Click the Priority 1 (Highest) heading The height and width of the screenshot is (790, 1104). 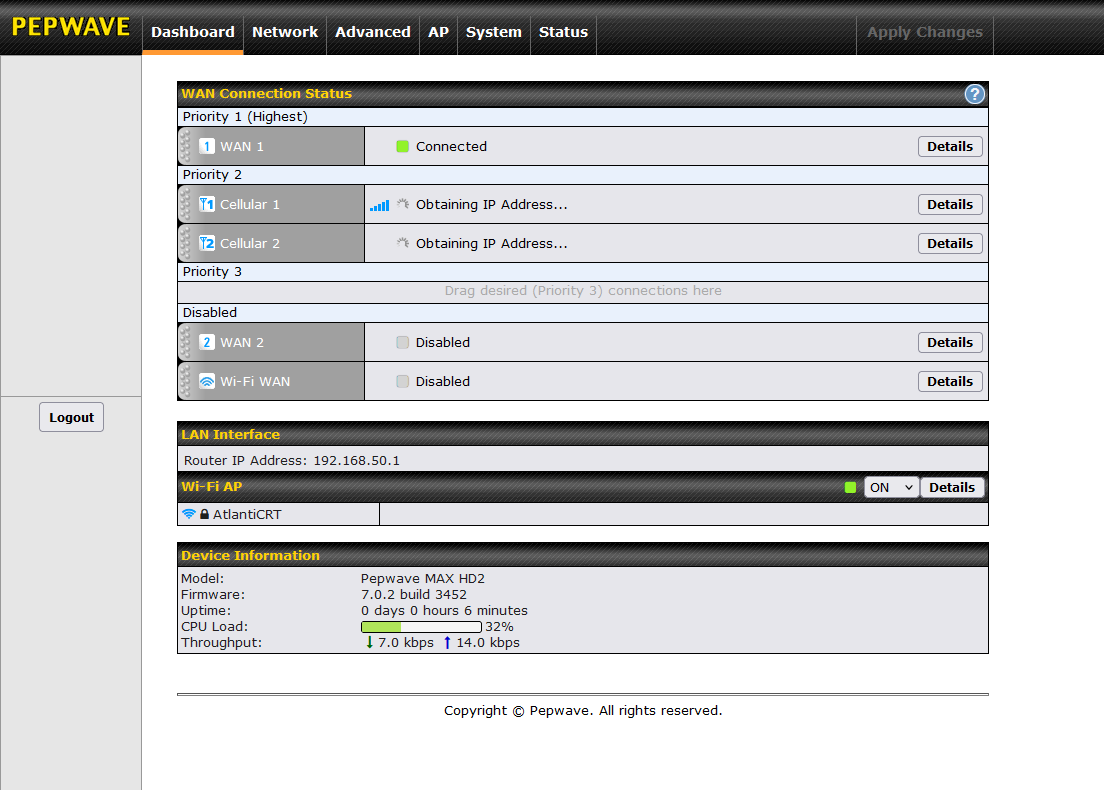(x=245, y=117)
